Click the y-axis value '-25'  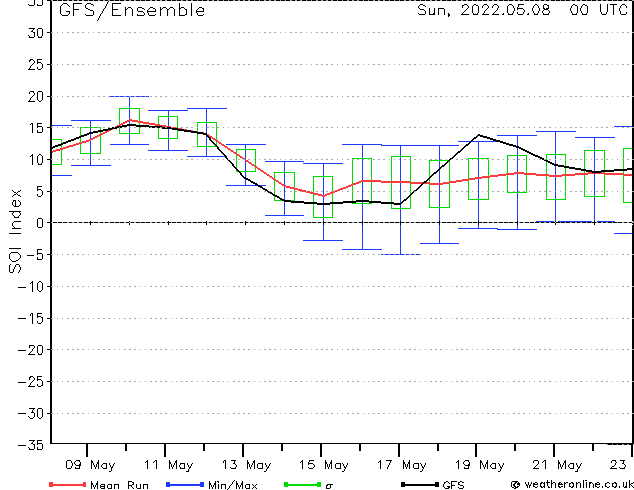point(31,382)
